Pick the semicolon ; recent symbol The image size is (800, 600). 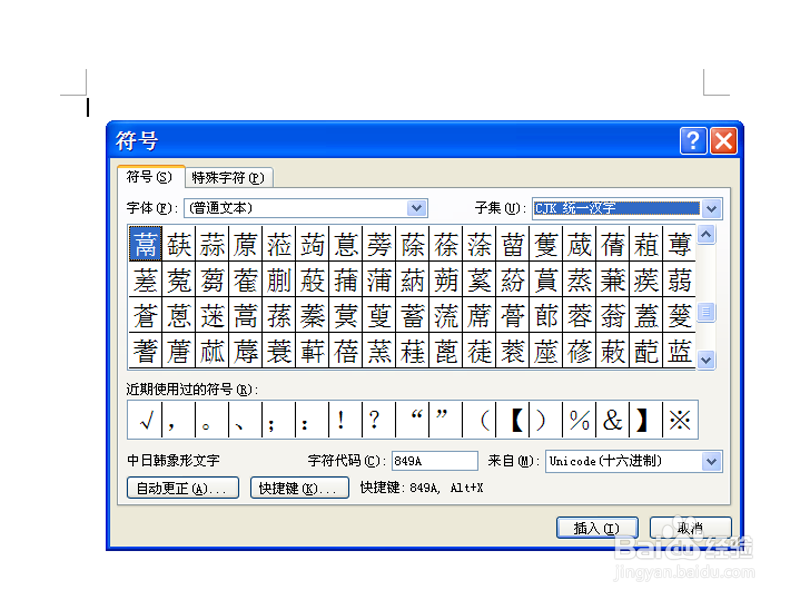click(279, 420)
